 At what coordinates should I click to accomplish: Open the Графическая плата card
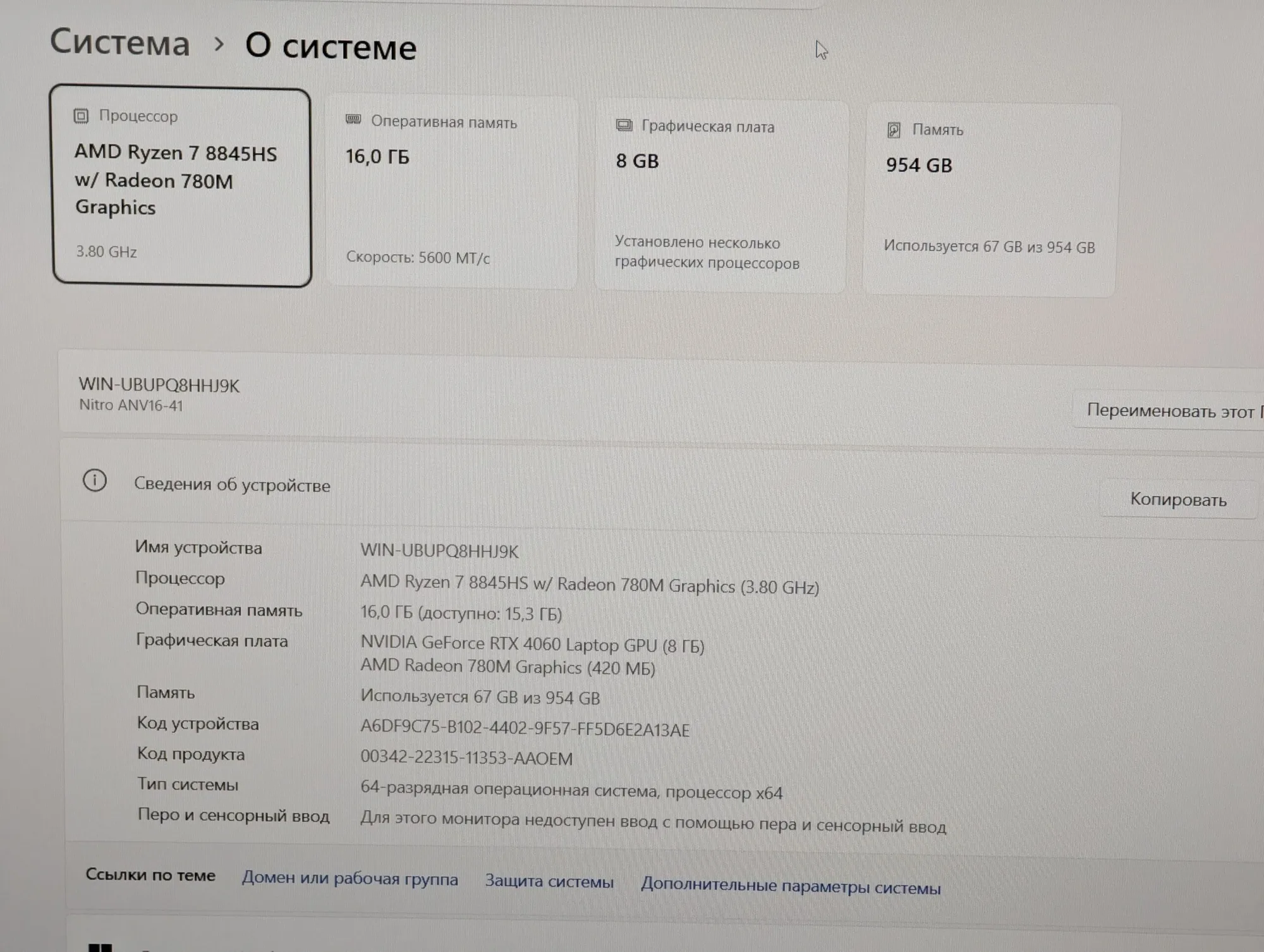pyautogui.click(x=721, y=196)
